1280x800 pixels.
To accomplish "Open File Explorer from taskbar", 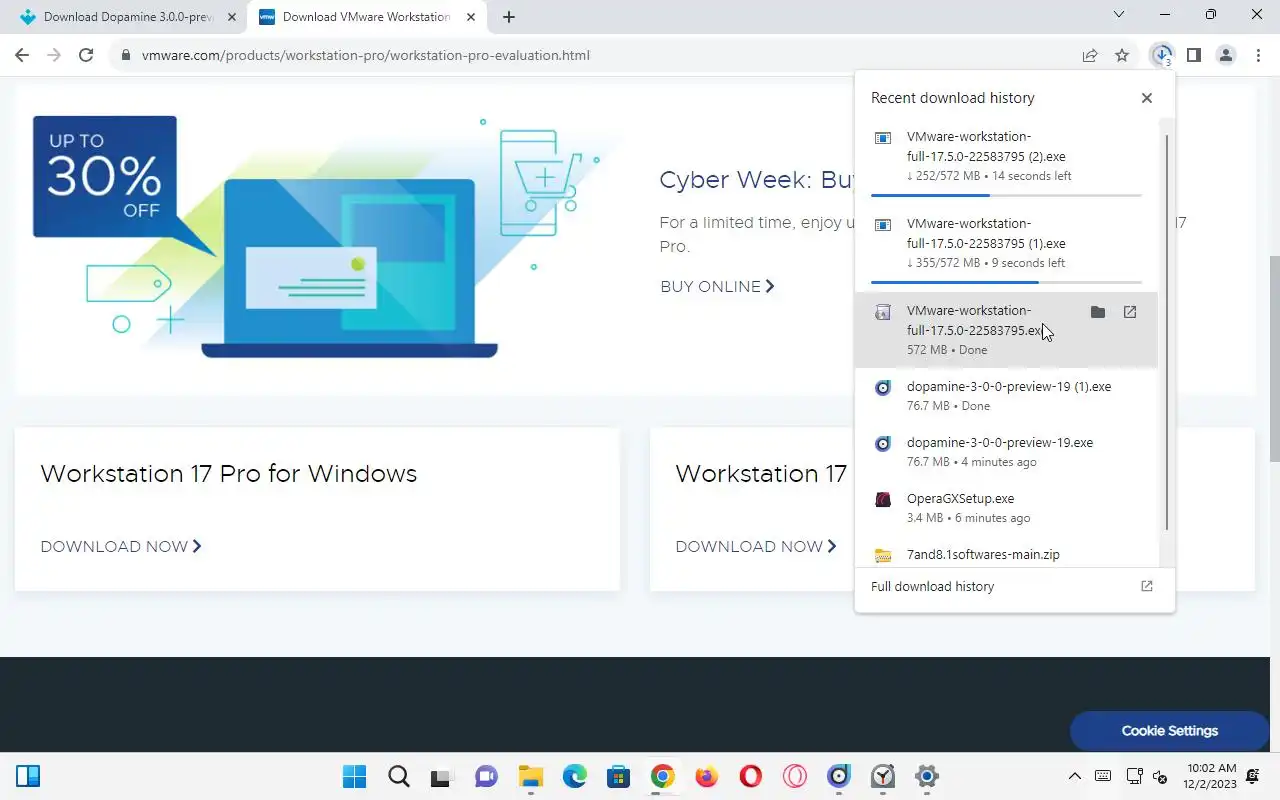I will tap(531, 776).
